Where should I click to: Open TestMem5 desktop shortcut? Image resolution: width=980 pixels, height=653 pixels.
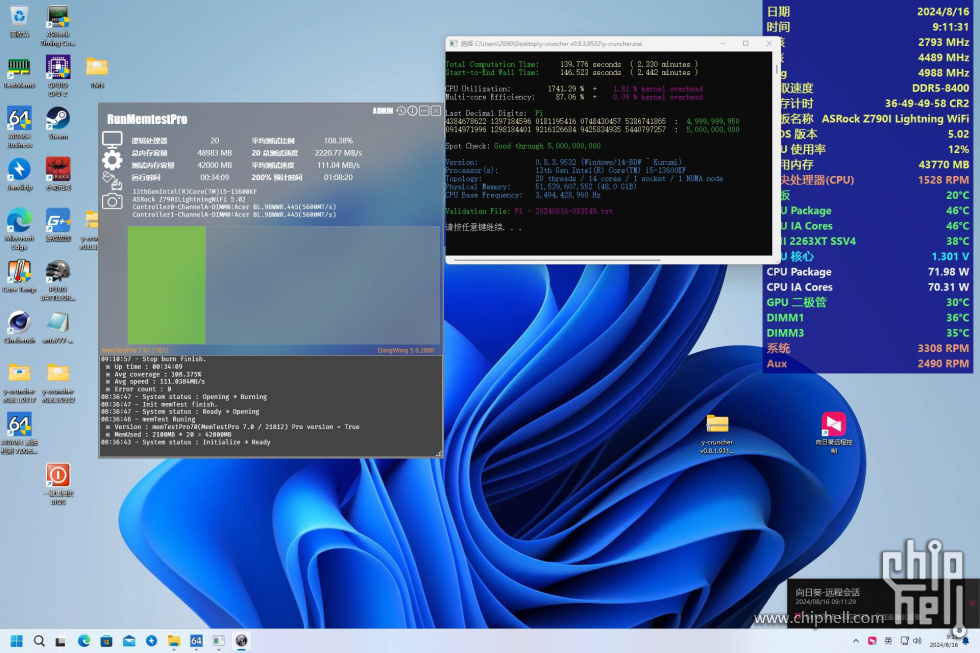tap(19, 73)
